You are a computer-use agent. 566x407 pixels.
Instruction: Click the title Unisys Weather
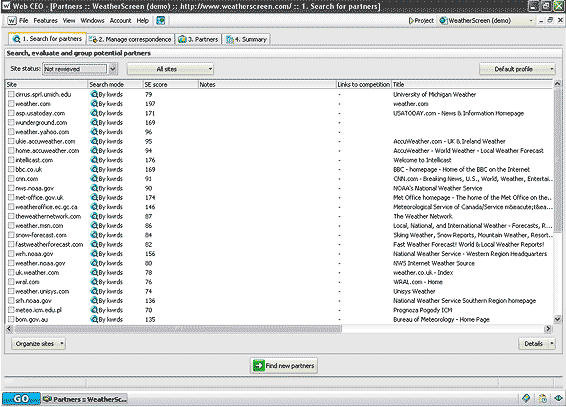[x=414, y=291]
